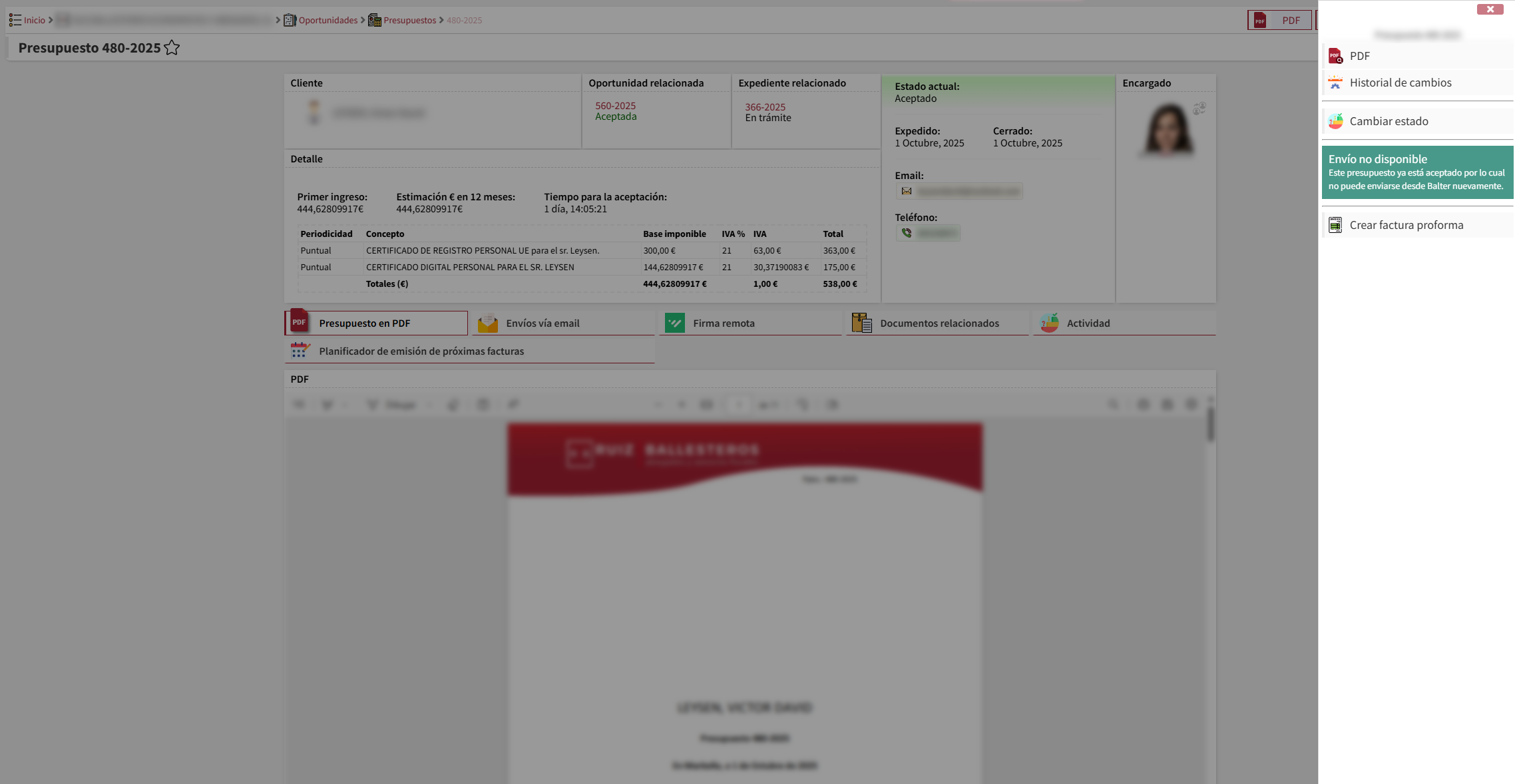Navigate to Presupuestos breadcrumb

pyautogui.click(x=409, y=21)
